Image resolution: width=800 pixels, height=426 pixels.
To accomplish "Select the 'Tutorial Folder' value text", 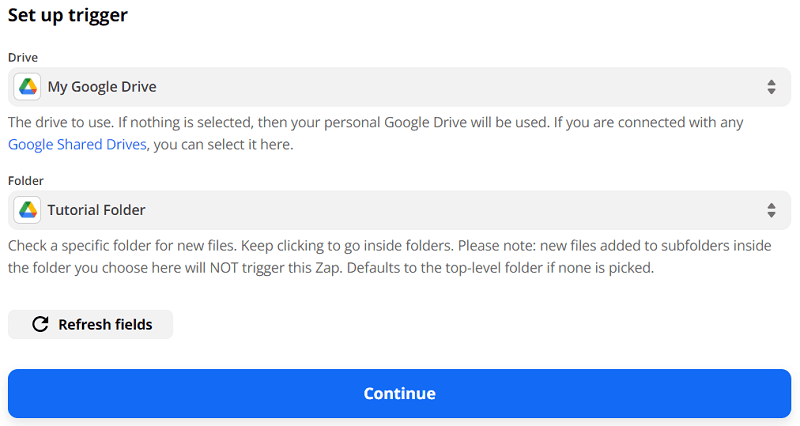I will [96, 210].
